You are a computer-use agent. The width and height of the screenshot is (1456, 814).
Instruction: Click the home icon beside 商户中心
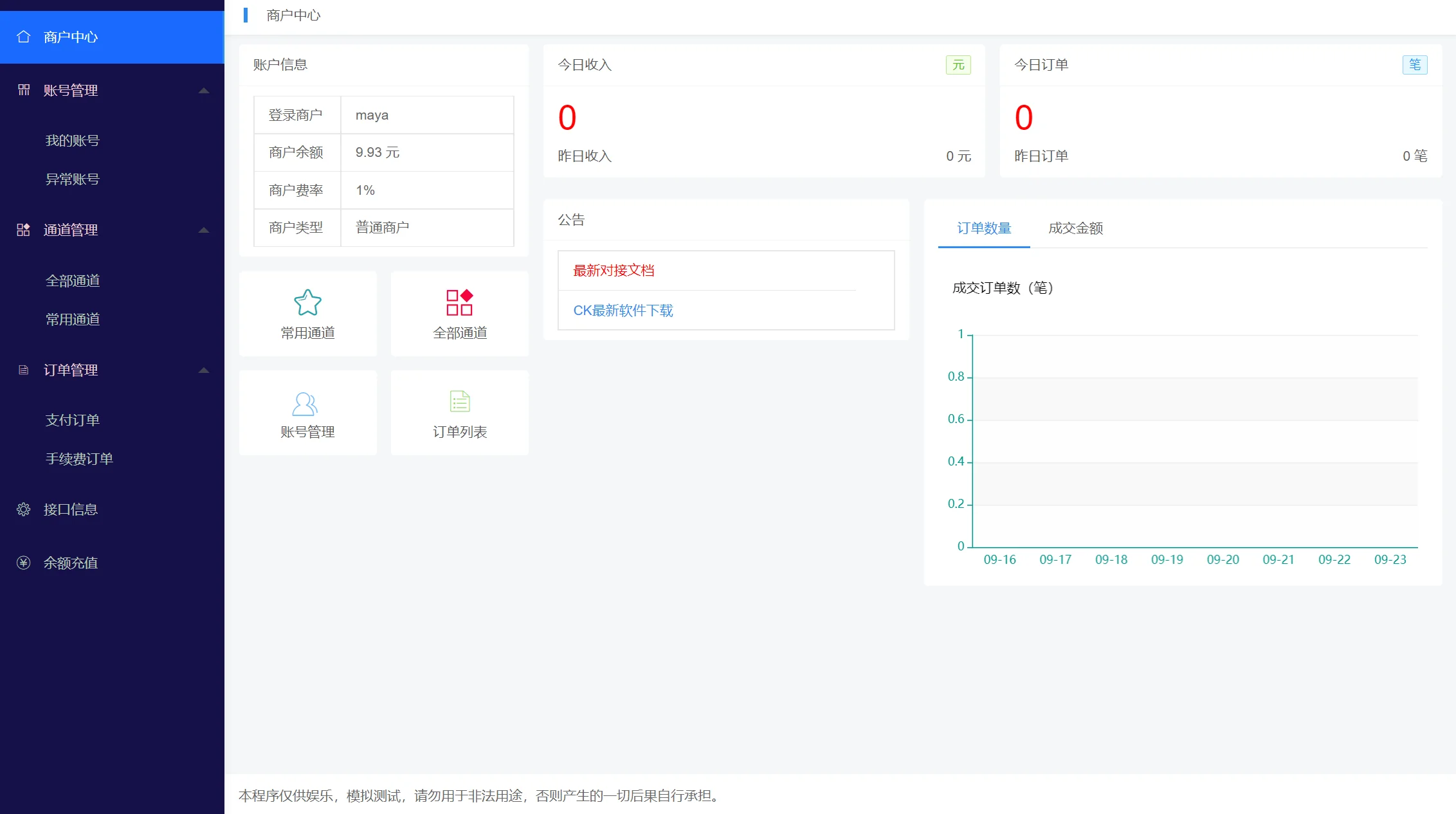tap(24, 37)
